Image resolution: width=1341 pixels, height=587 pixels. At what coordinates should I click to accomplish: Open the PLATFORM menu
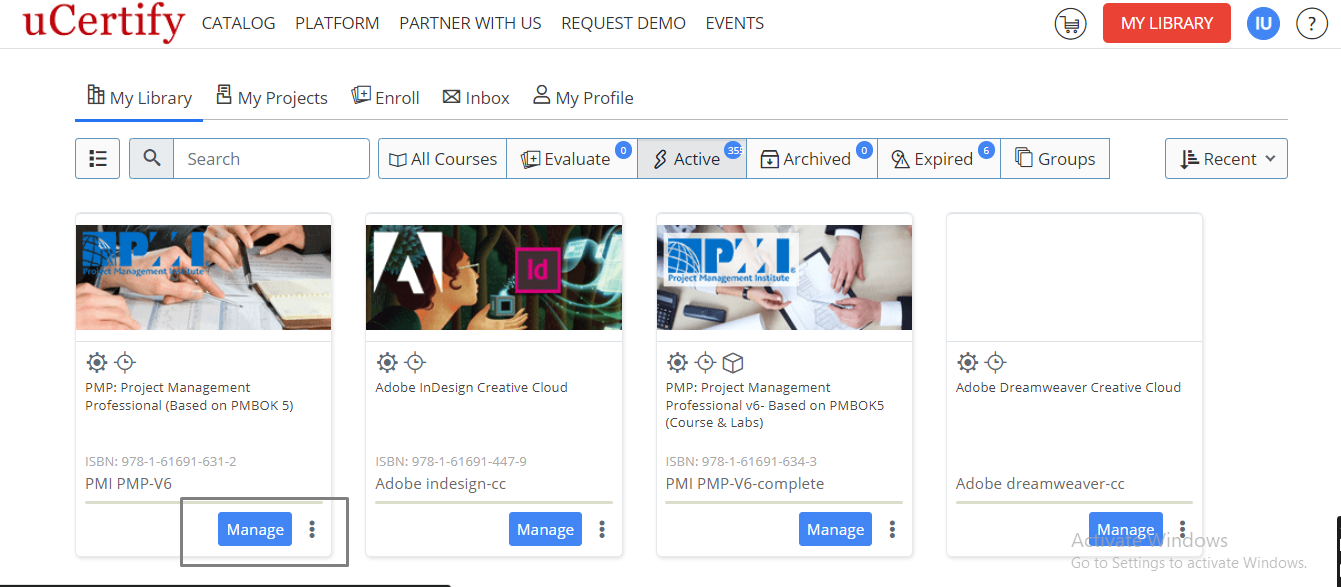(x=337, y=23)
